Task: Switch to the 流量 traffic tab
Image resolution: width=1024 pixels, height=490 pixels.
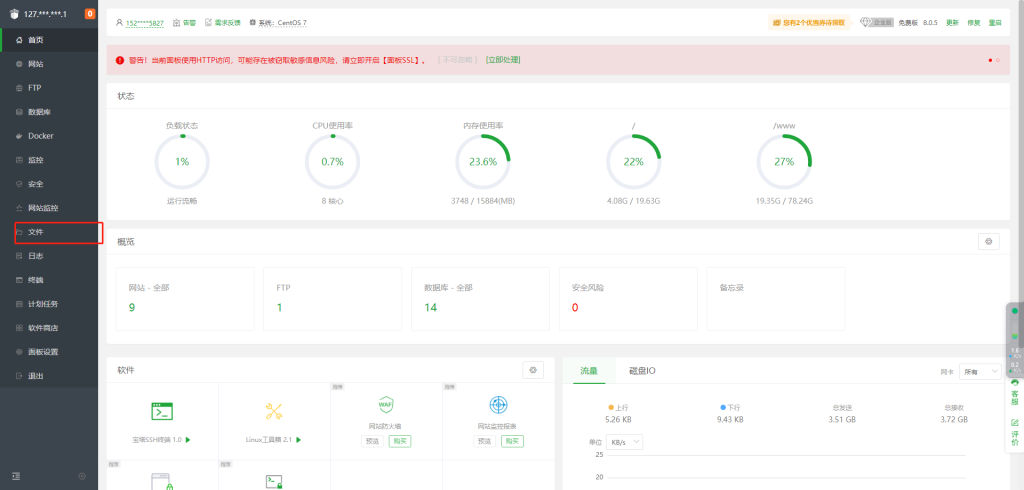Action: [589, 370]
